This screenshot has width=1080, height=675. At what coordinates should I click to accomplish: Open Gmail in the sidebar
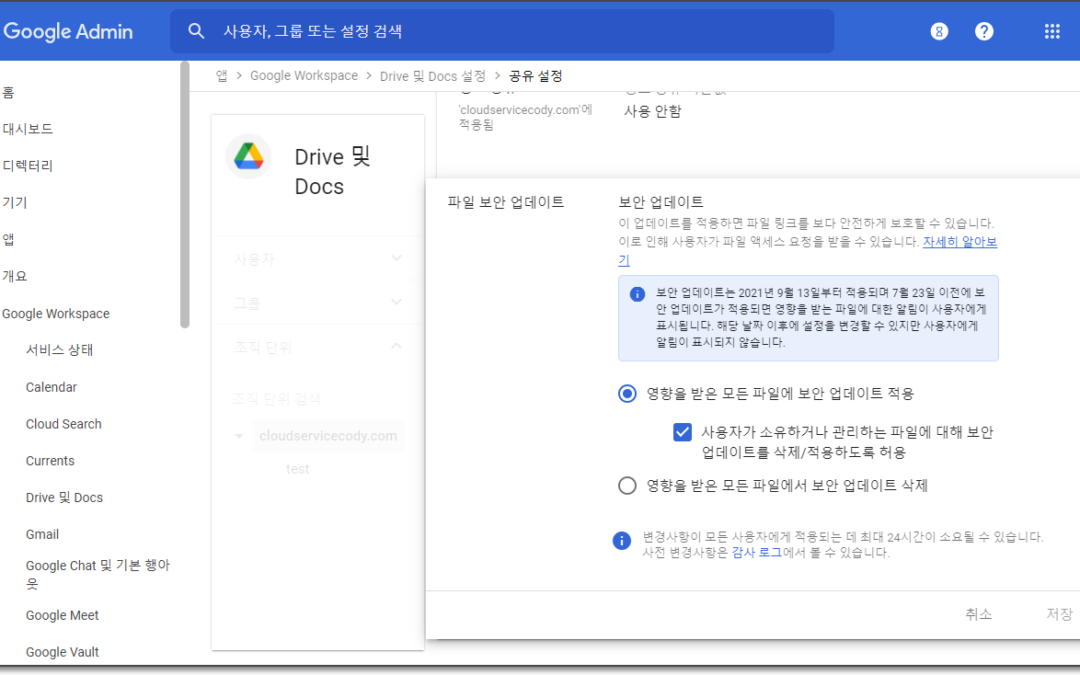[x=42, y=534]
